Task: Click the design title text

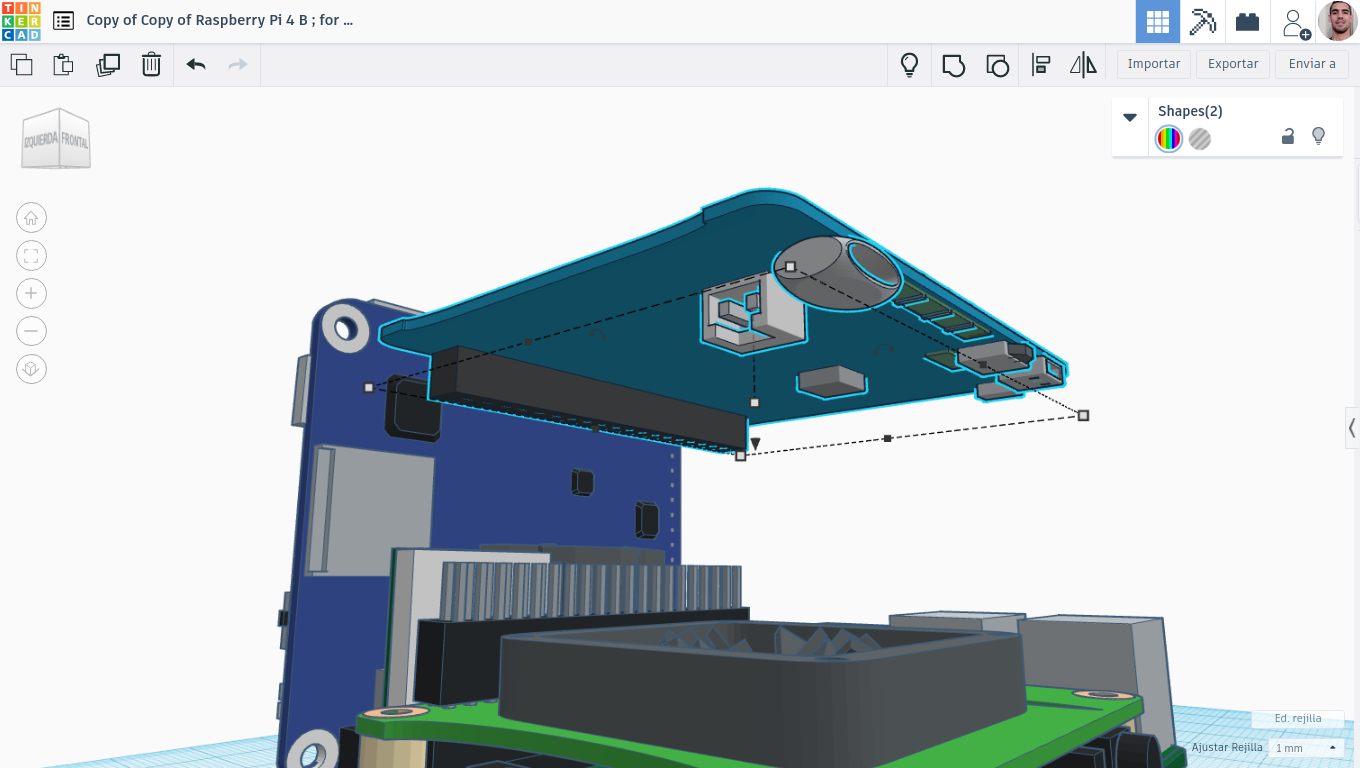Action: coord(220,20)
